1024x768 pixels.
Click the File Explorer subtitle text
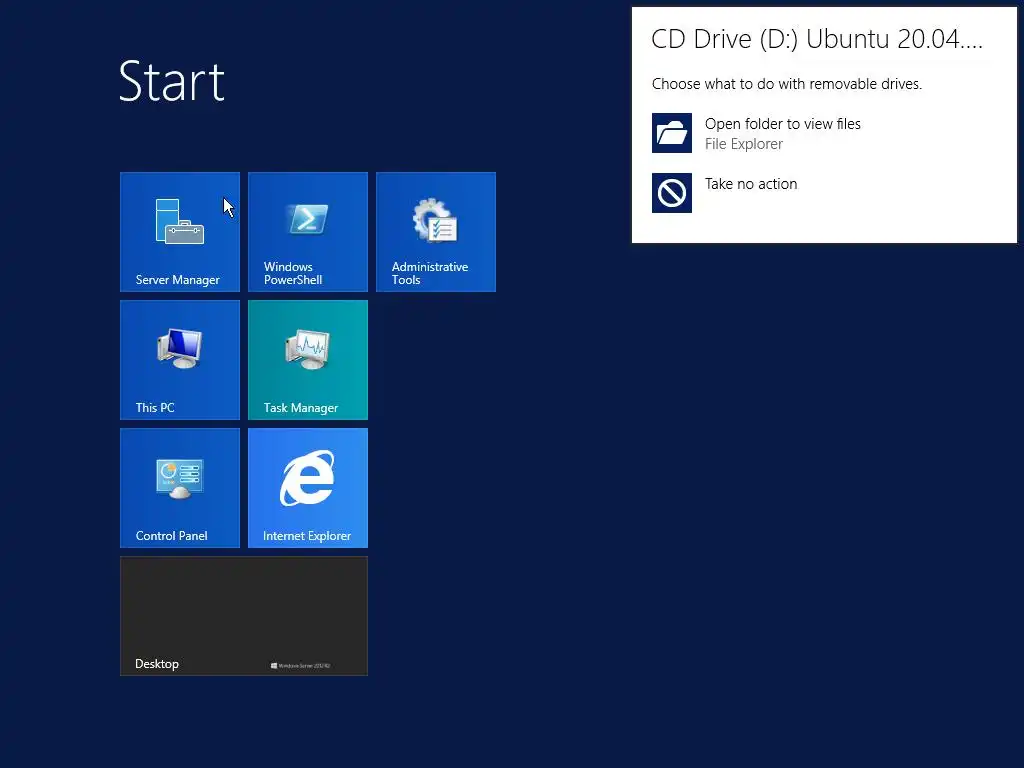pos(743,144)
